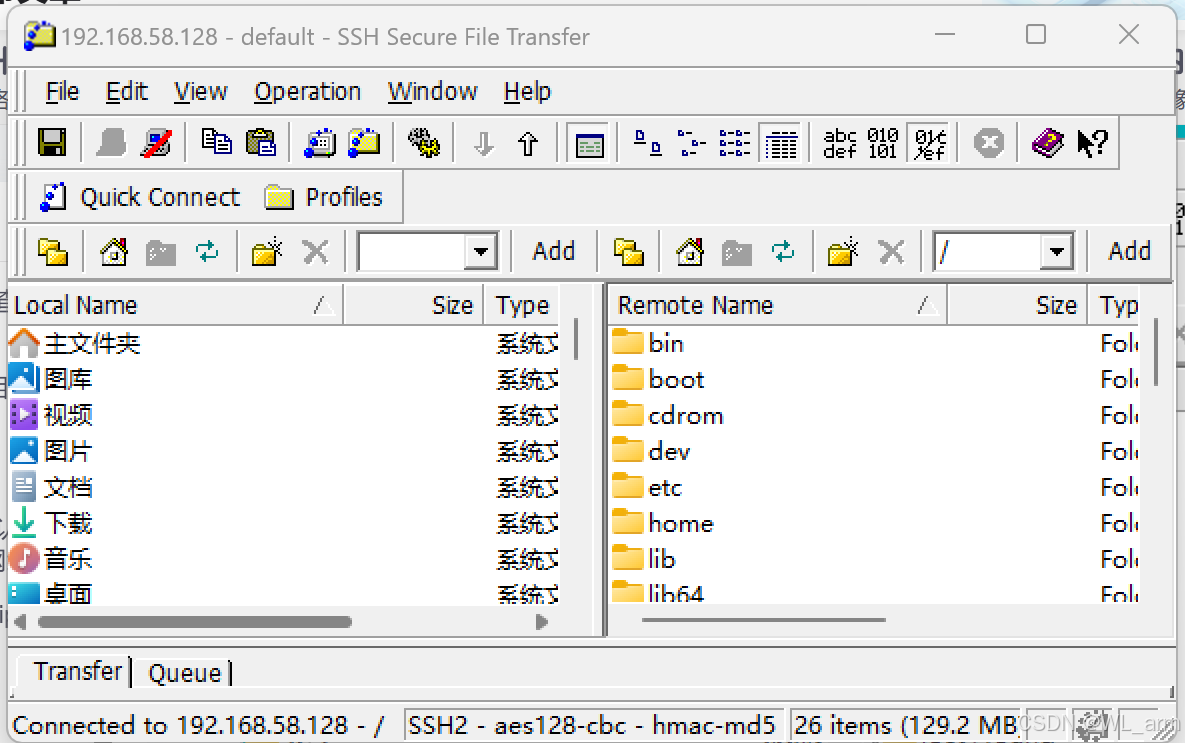
Task: Click remote pane Add button
Action: (x=1129, y=251)
